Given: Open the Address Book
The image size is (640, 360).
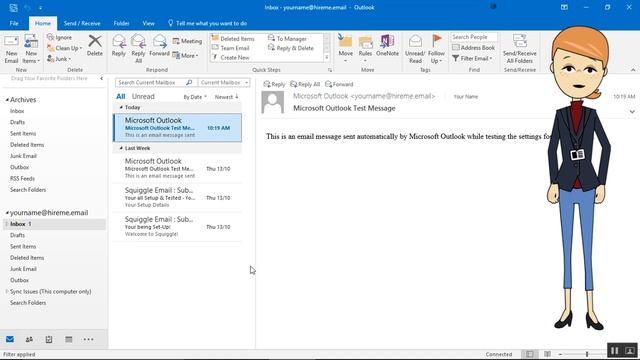Looking at the screenshot, I should pyautogui.click(x=473, y=48).
